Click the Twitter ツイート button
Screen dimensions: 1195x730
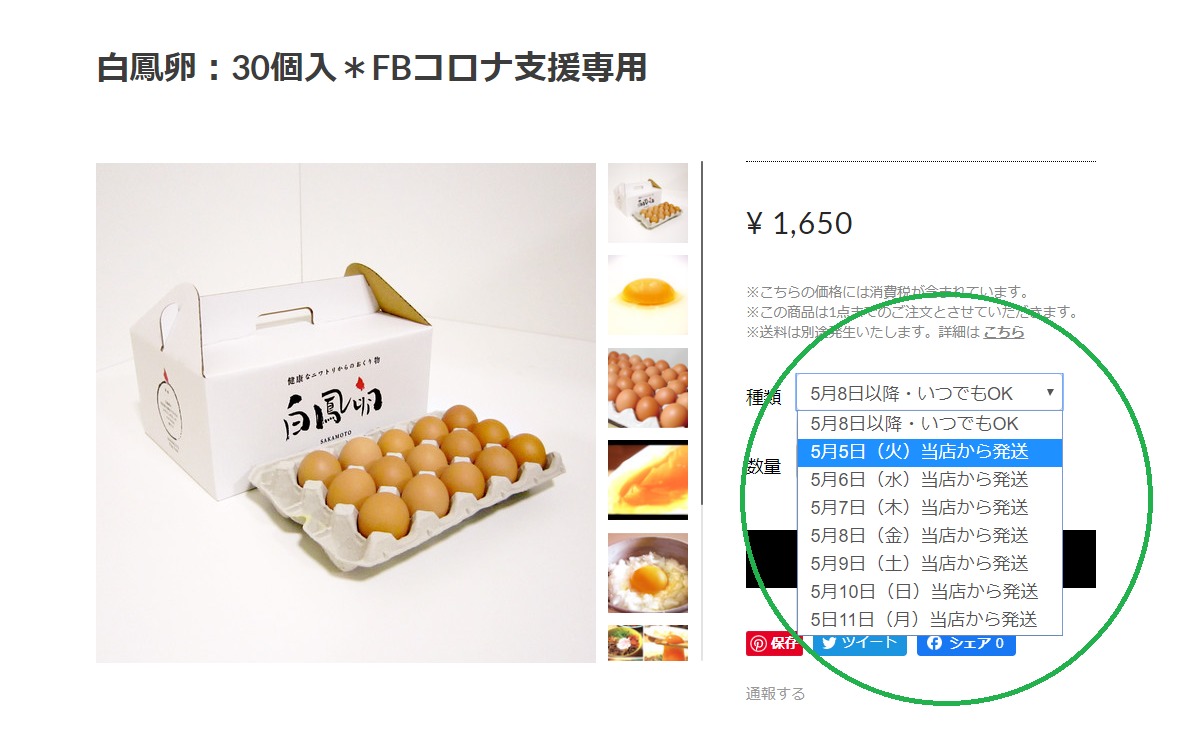860,644
